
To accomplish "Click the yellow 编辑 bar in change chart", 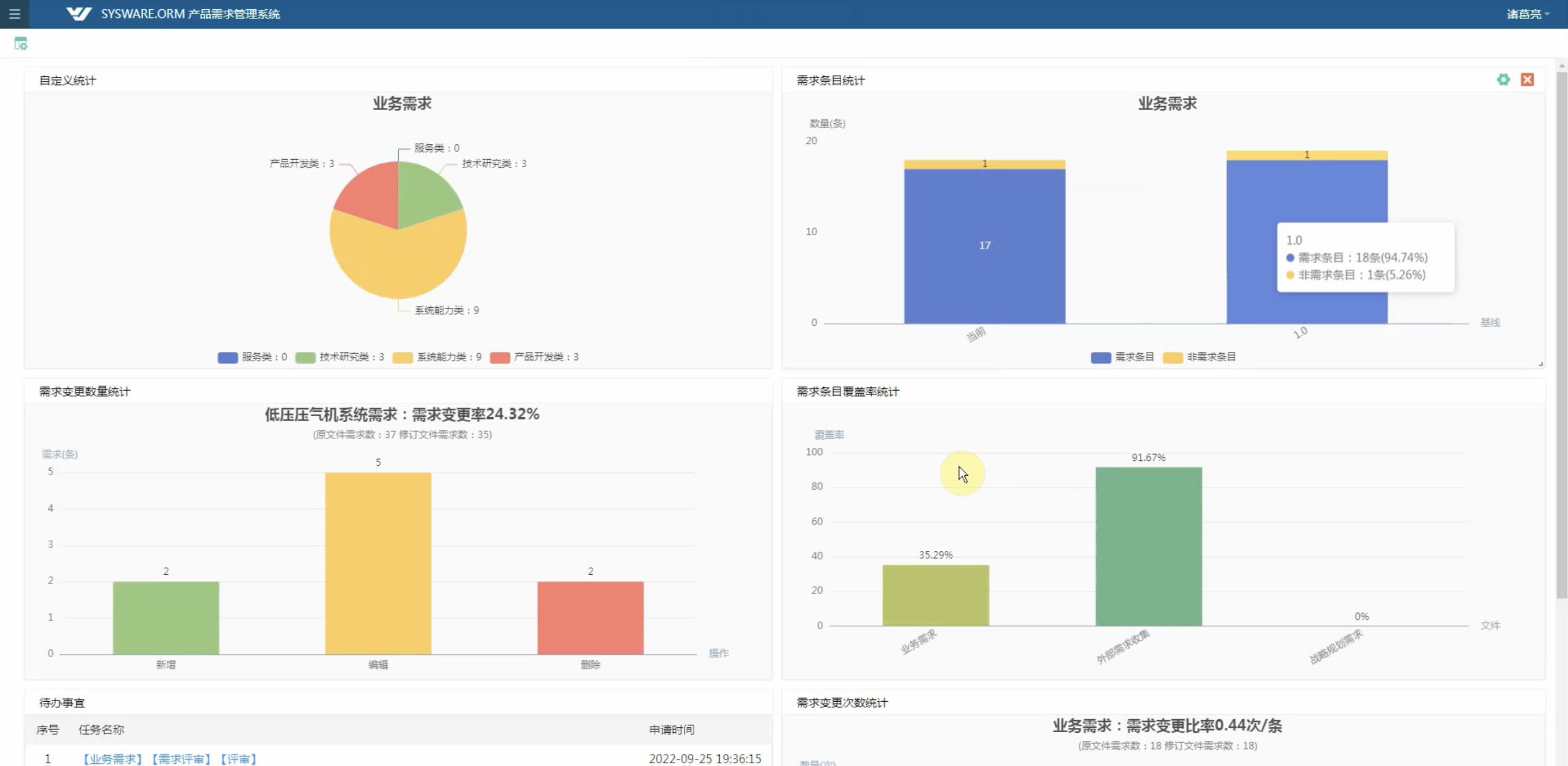I will pyautogui.click(x=378, y=563).
